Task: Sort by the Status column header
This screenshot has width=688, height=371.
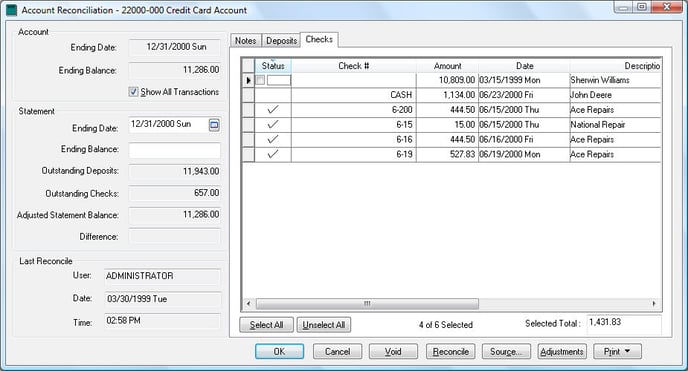Action: click(273, 66)
